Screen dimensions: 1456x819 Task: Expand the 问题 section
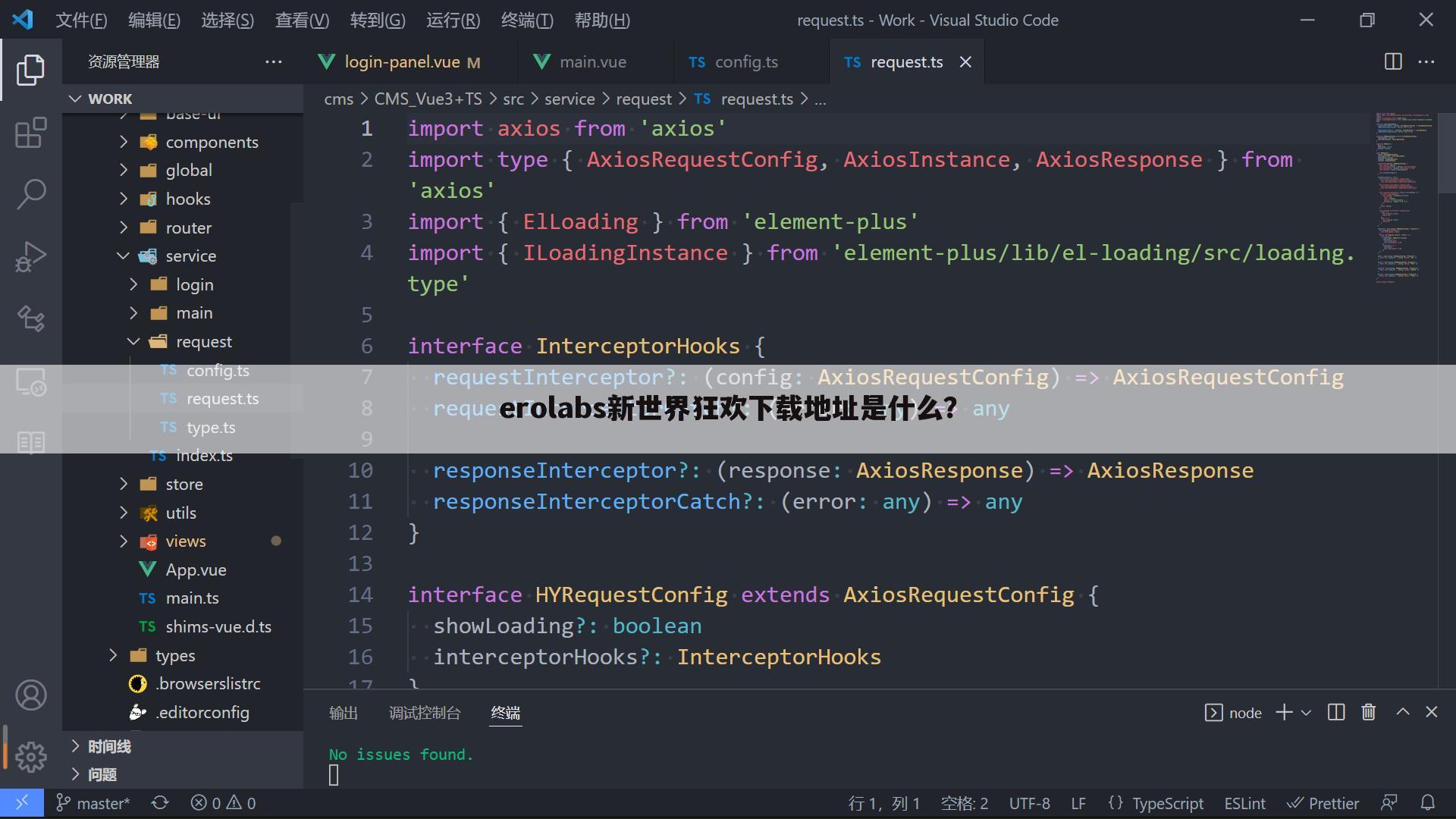182,774
